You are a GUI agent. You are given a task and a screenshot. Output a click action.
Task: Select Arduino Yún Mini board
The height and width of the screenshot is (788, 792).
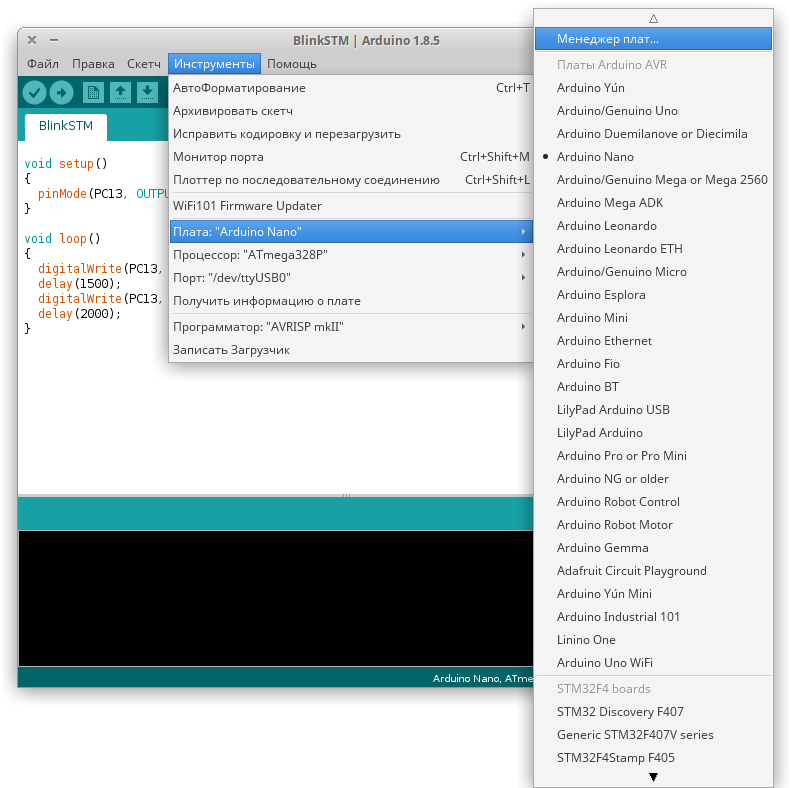tap(653, 594)
